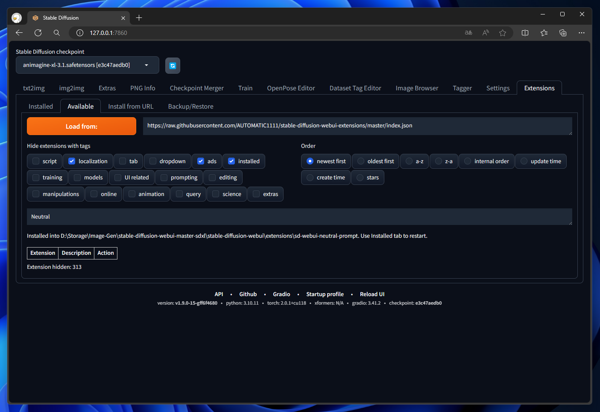600x412 pixels.
Task: Click the Reload UI footer link
Action: click(x=372, y=294)
